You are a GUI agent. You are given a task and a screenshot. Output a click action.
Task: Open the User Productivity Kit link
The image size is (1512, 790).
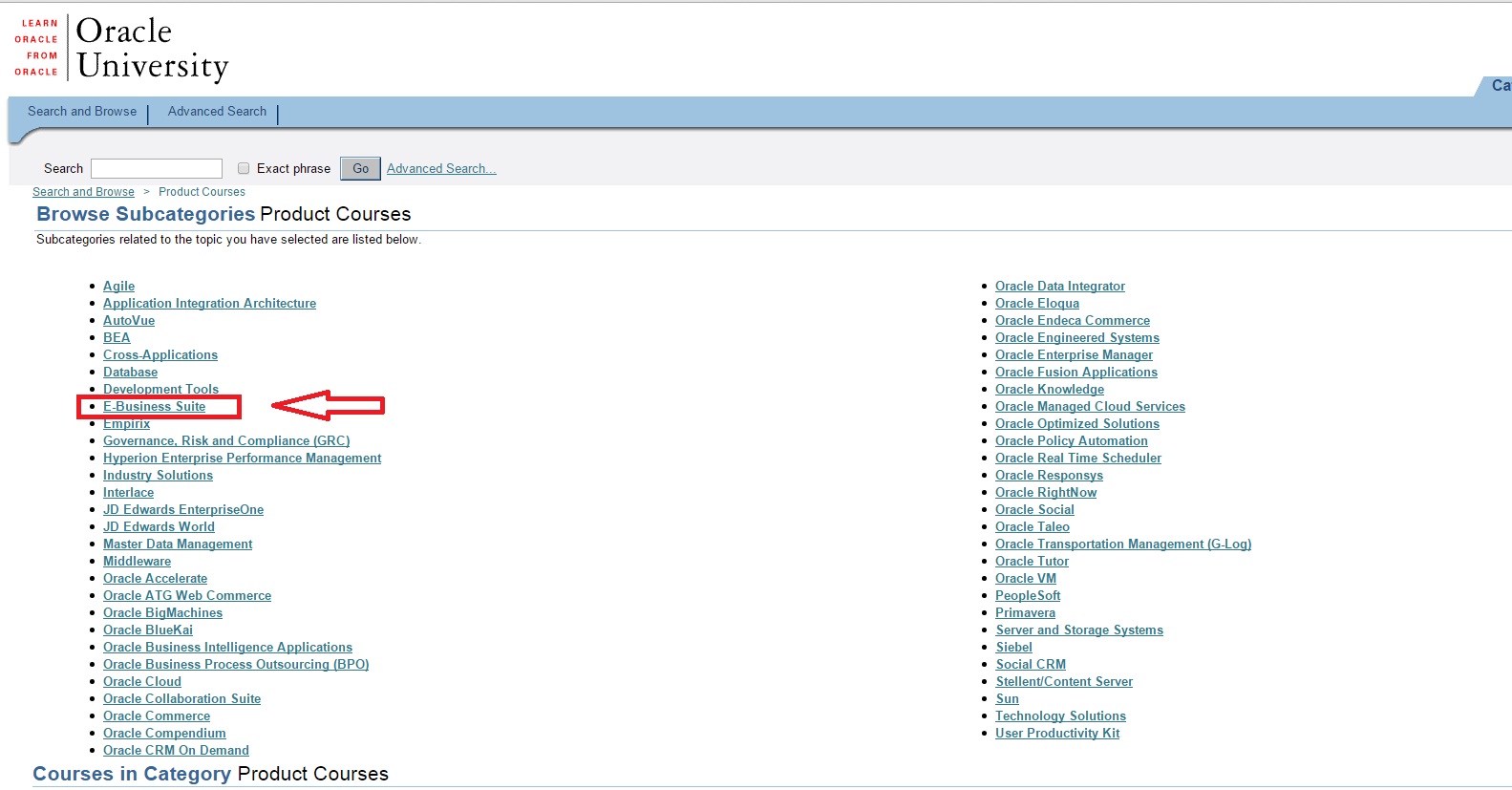[x=1057, y=734]
